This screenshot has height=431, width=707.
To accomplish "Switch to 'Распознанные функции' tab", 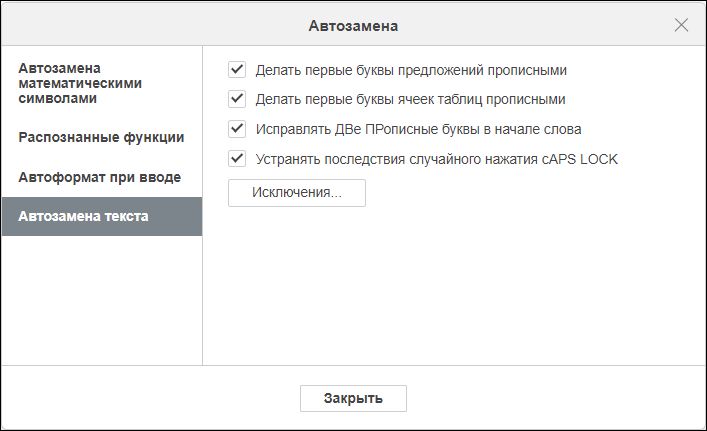I will pos(102,138).
